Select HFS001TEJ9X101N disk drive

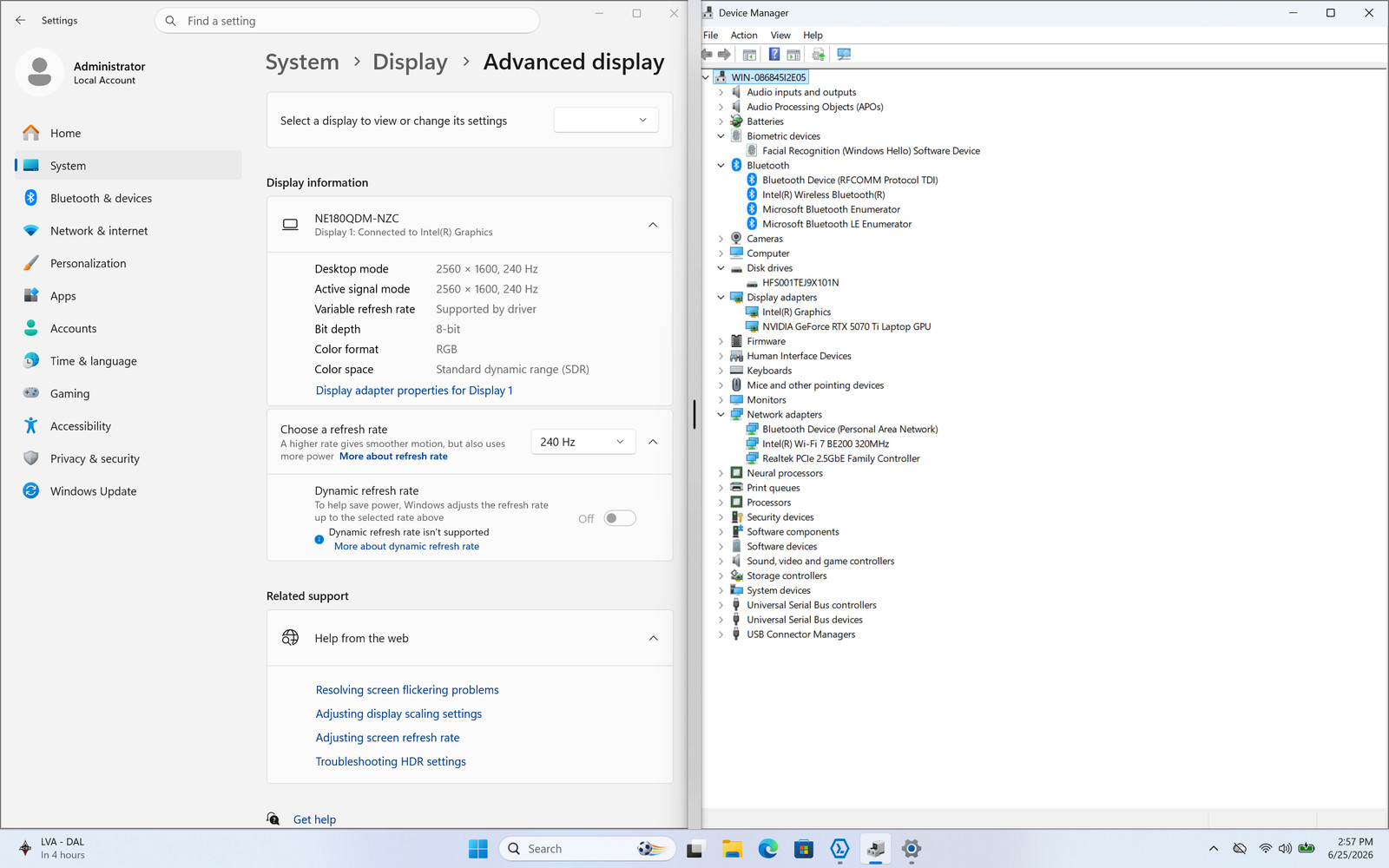pyautogui.click(x=800, y=282)
